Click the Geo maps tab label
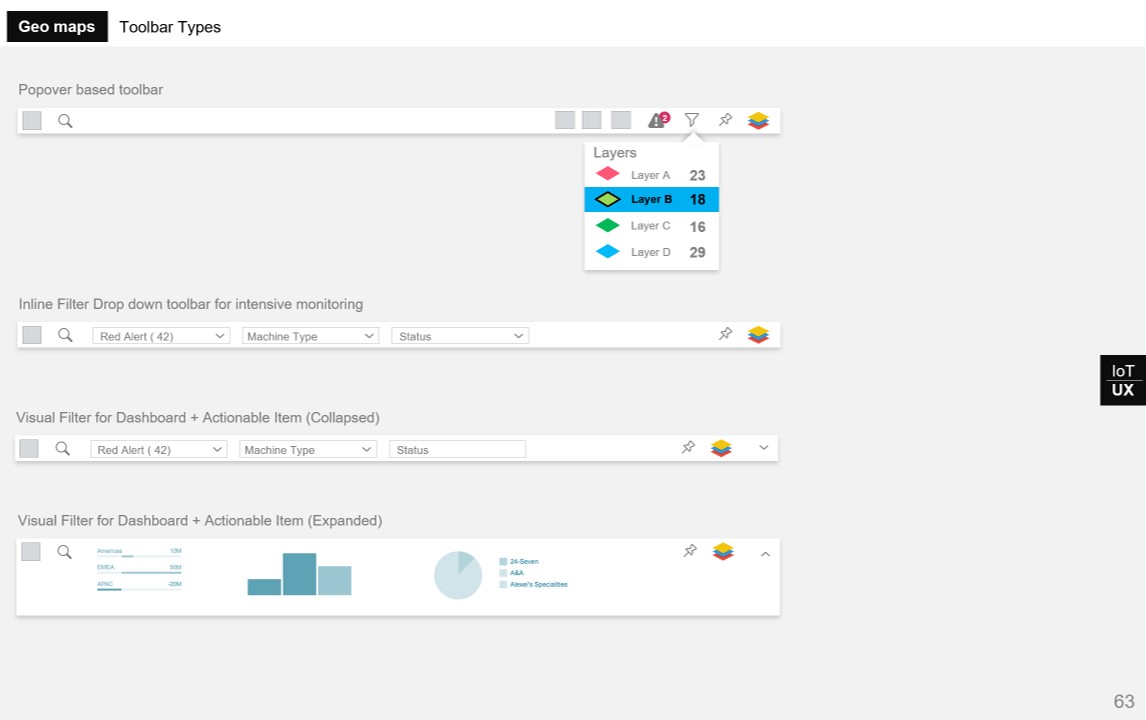The height and width of the screenshot is (720, 1146). coord(57,27)
